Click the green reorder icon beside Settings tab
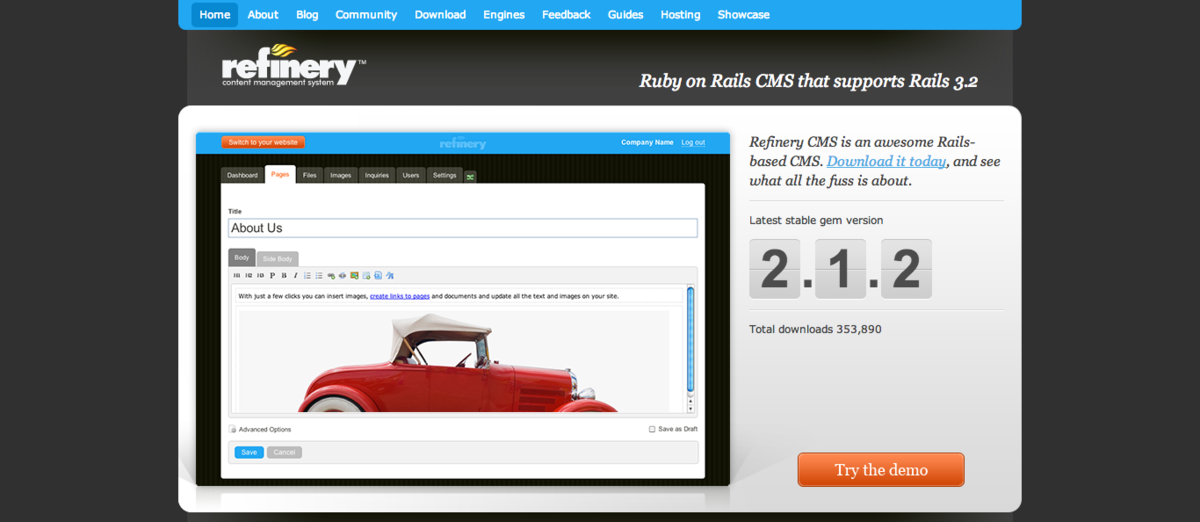 470,176
